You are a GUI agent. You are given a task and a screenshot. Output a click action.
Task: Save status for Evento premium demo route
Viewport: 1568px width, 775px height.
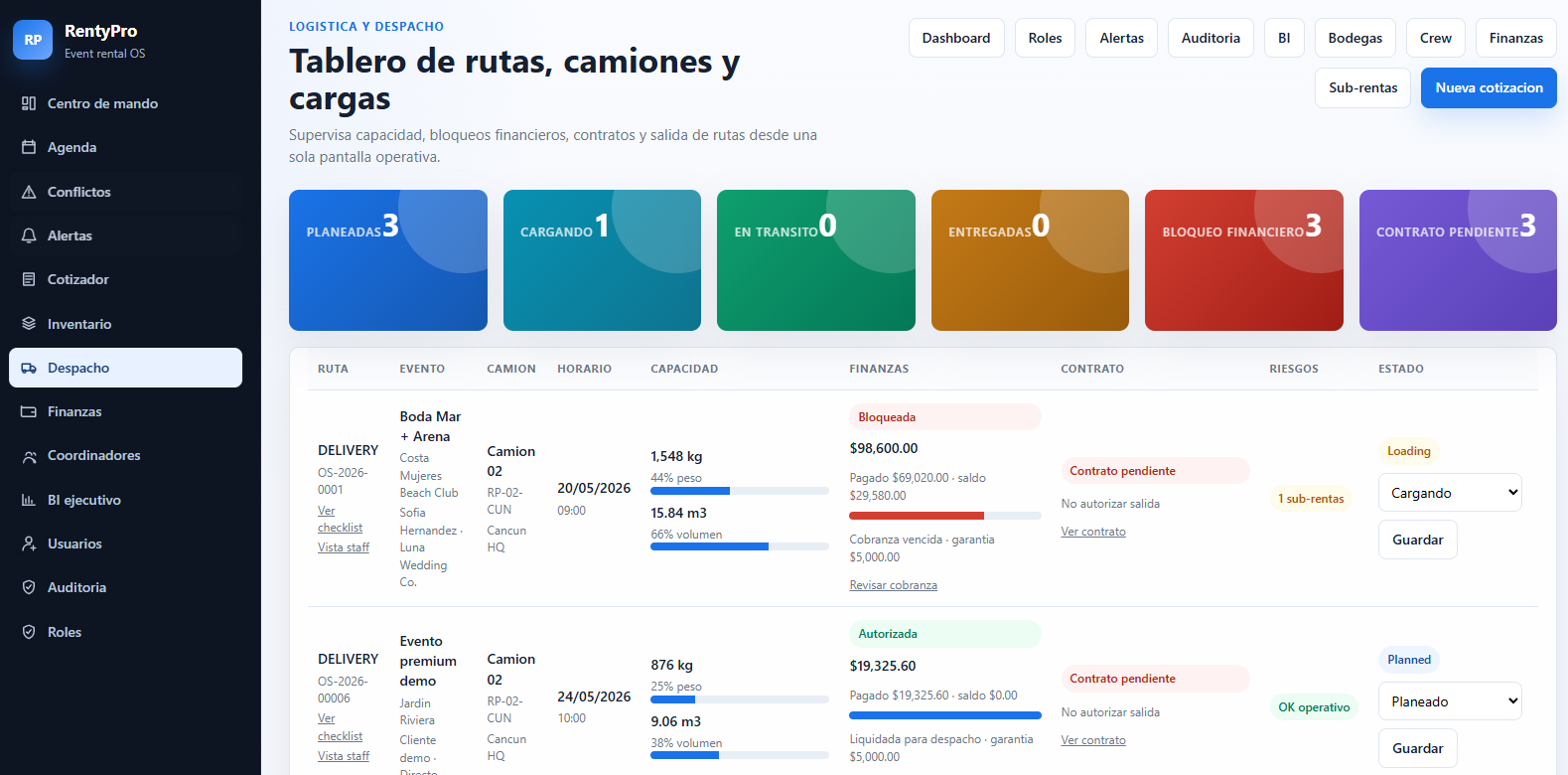(1418, 748)
